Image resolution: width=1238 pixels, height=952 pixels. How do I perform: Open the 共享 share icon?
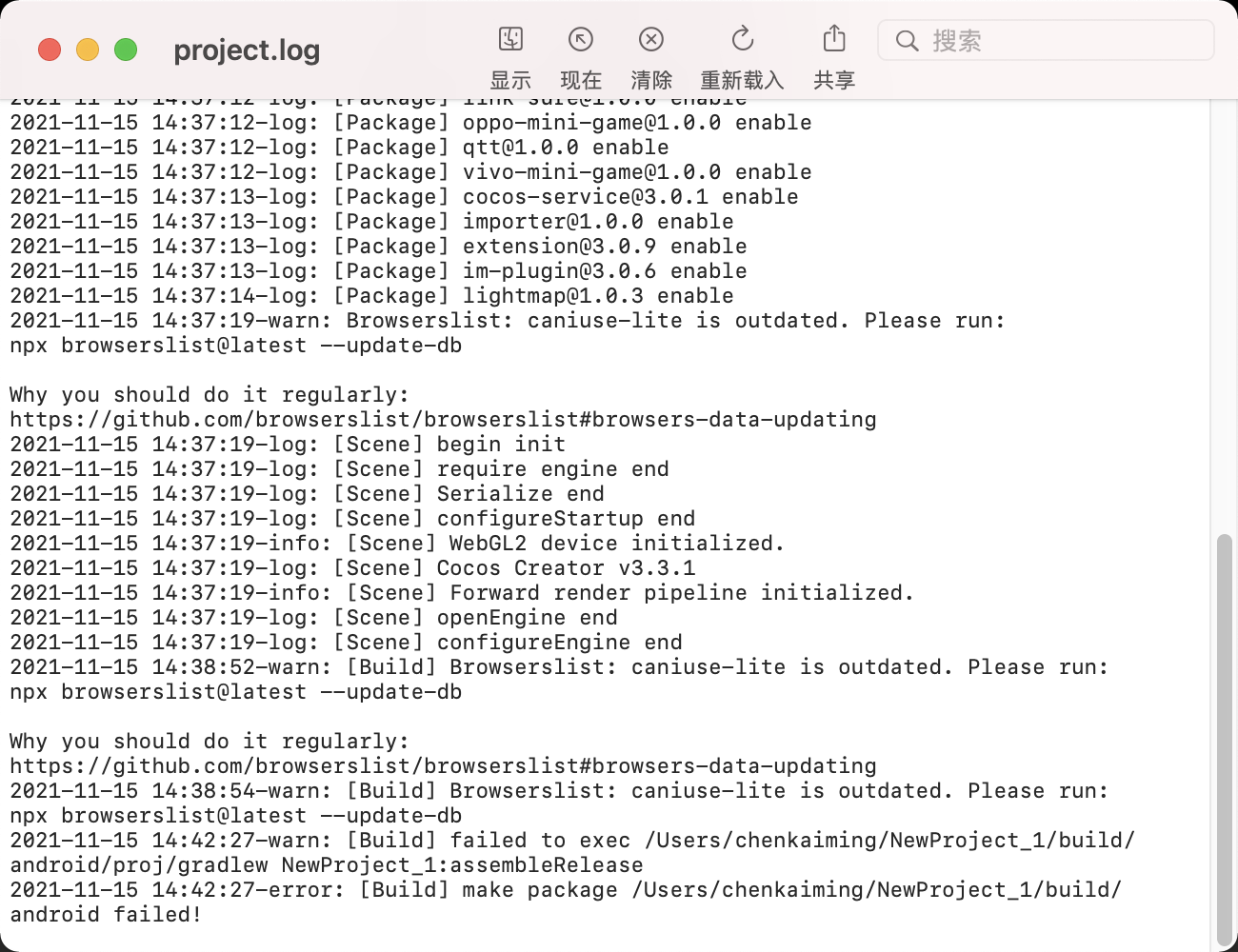tap(834, 39)
